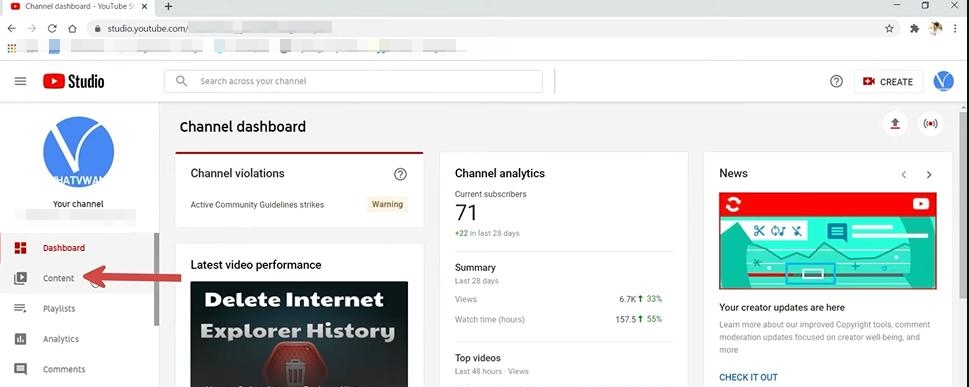Viewport: 969px width, 387px height.
Task: Click the Go live broadcast icon
Action: coord(930,124)
